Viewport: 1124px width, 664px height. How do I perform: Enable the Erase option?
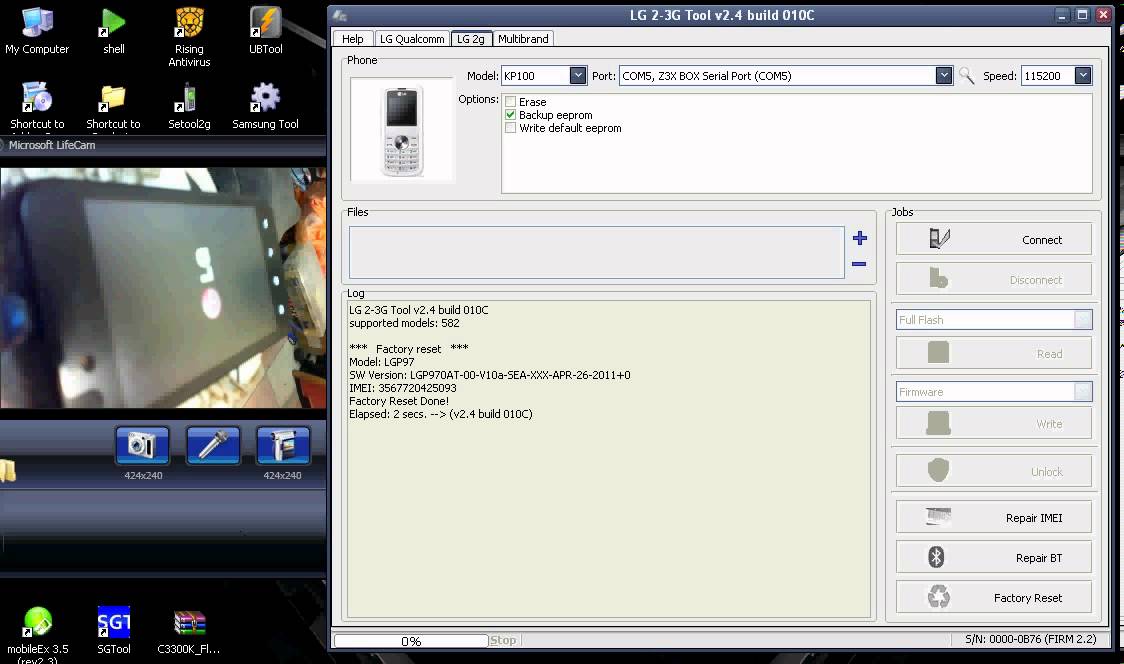510,102
